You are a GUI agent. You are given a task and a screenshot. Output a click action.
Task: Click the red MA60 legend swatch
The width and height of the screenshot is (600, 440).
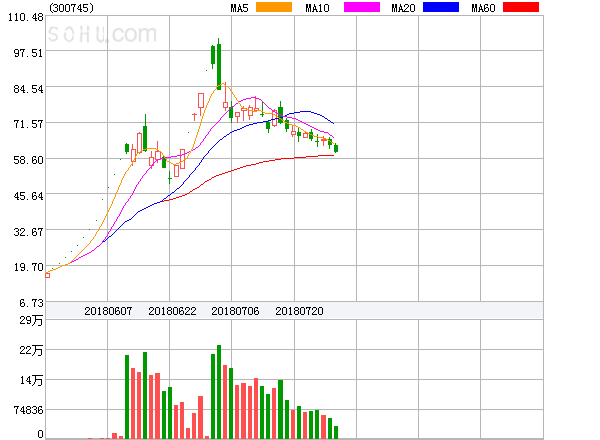coord(521,7)
